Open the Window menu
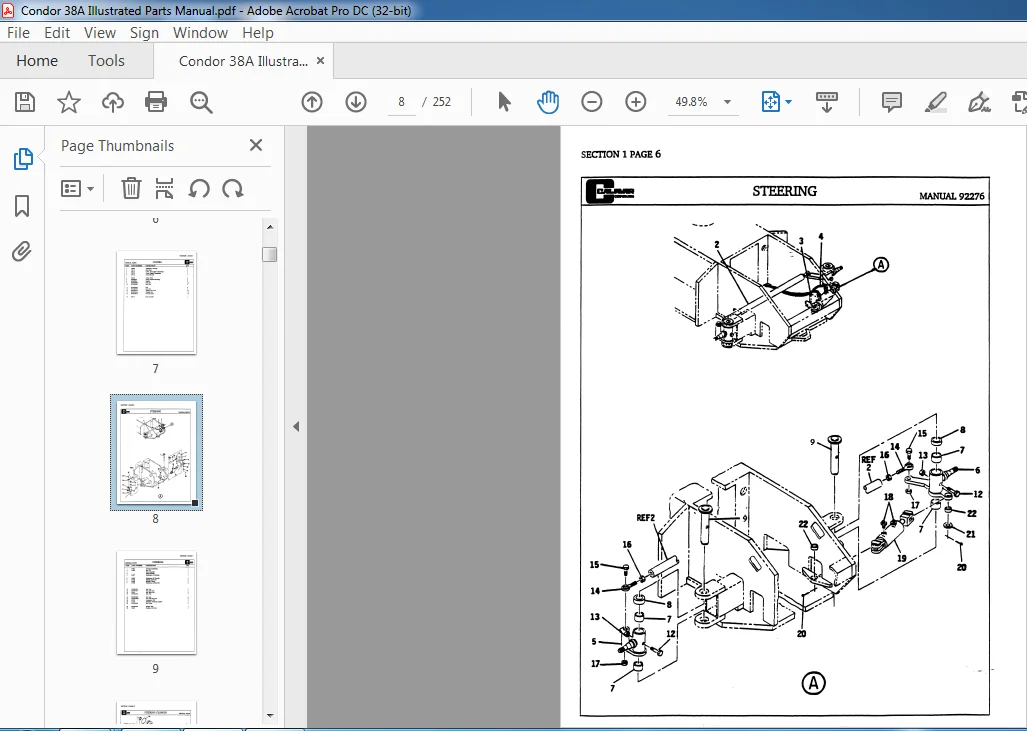Screen dimensions: 1027x731 tap(200, 33)
